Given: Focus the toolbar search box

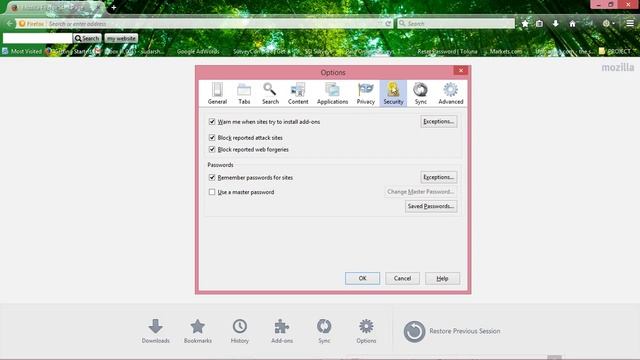Looking at the screenshot, I should (456, 24).
